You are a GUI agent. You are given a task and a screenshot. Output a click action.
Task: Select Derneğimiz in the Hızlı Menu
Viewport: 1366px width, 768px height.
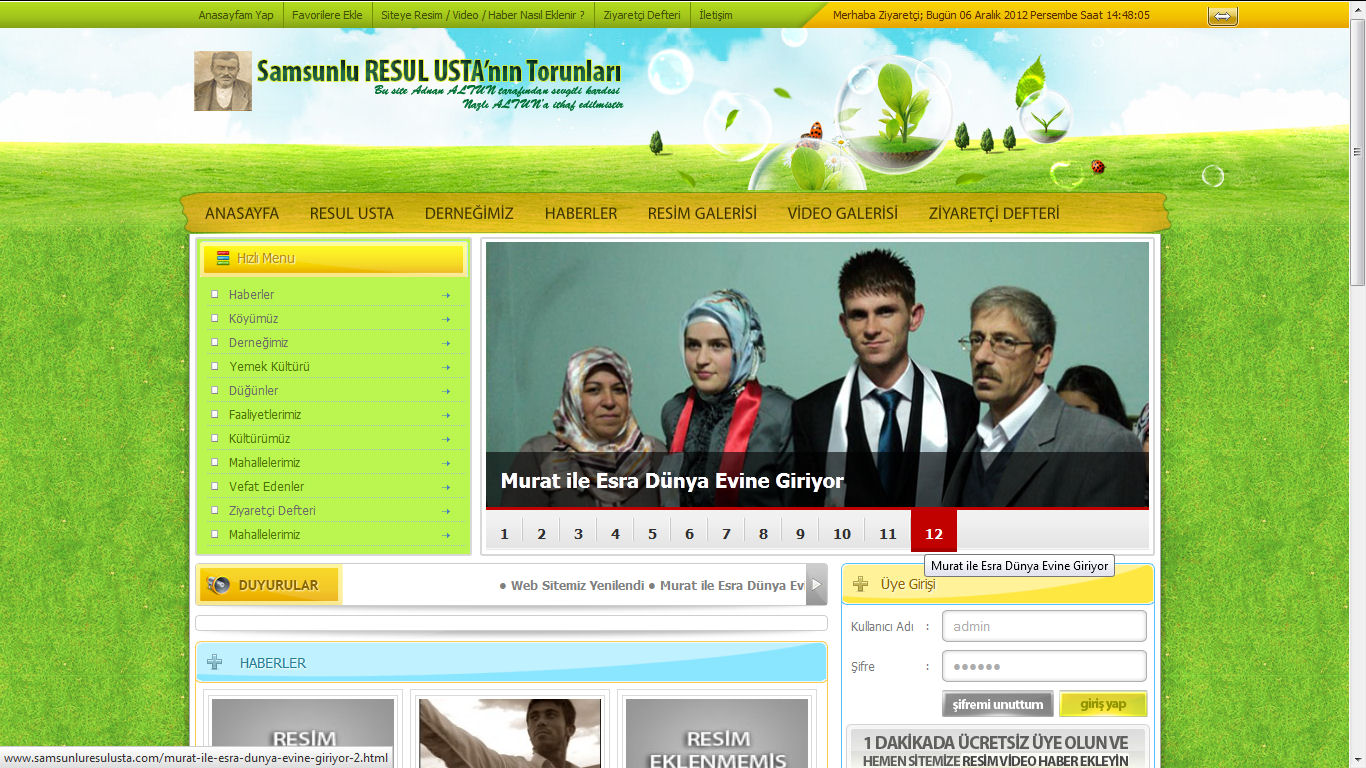[258, 343]
